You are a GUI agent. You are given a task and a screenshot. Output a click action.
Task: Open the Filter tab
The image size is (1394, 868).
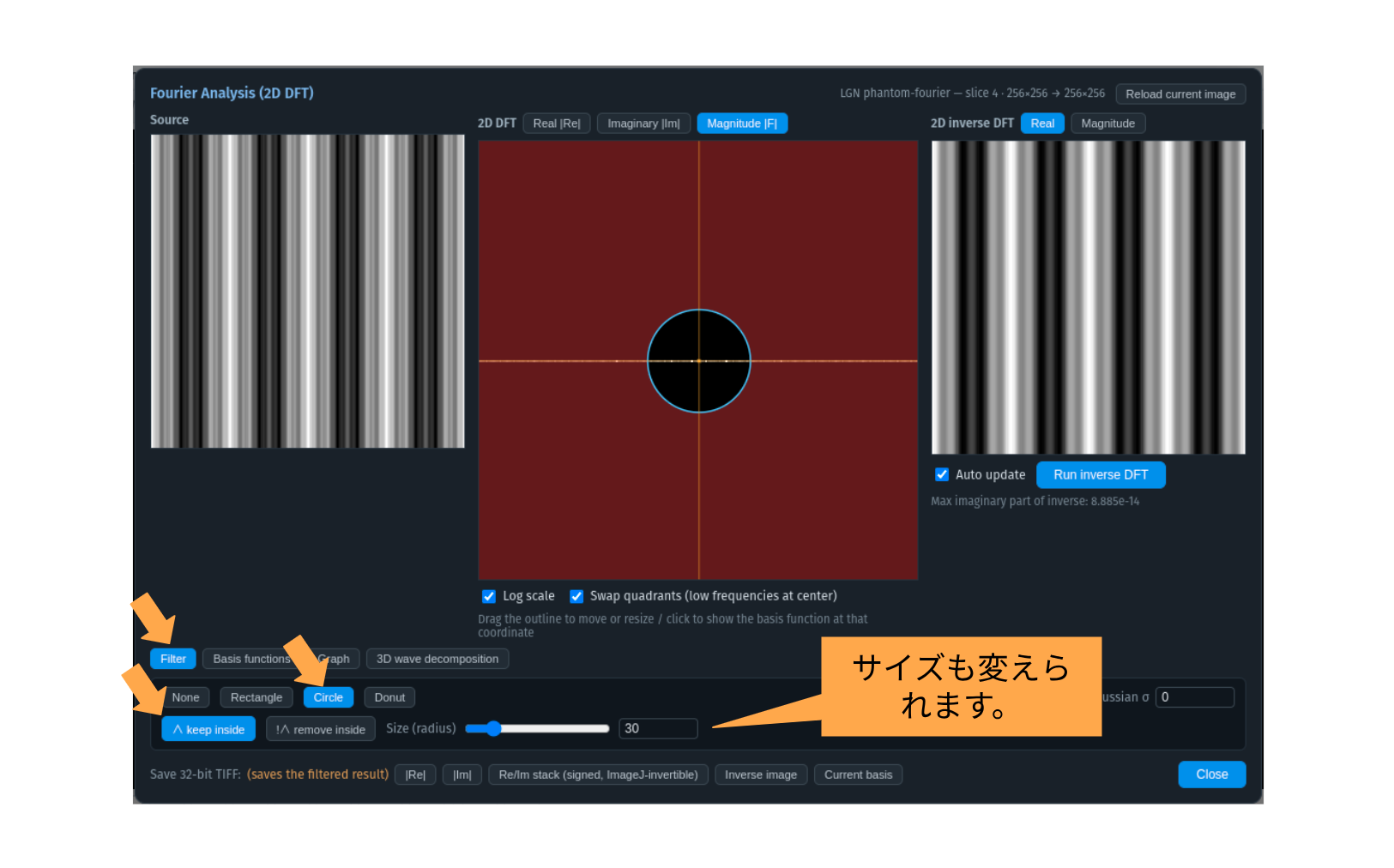coord(173,659)
